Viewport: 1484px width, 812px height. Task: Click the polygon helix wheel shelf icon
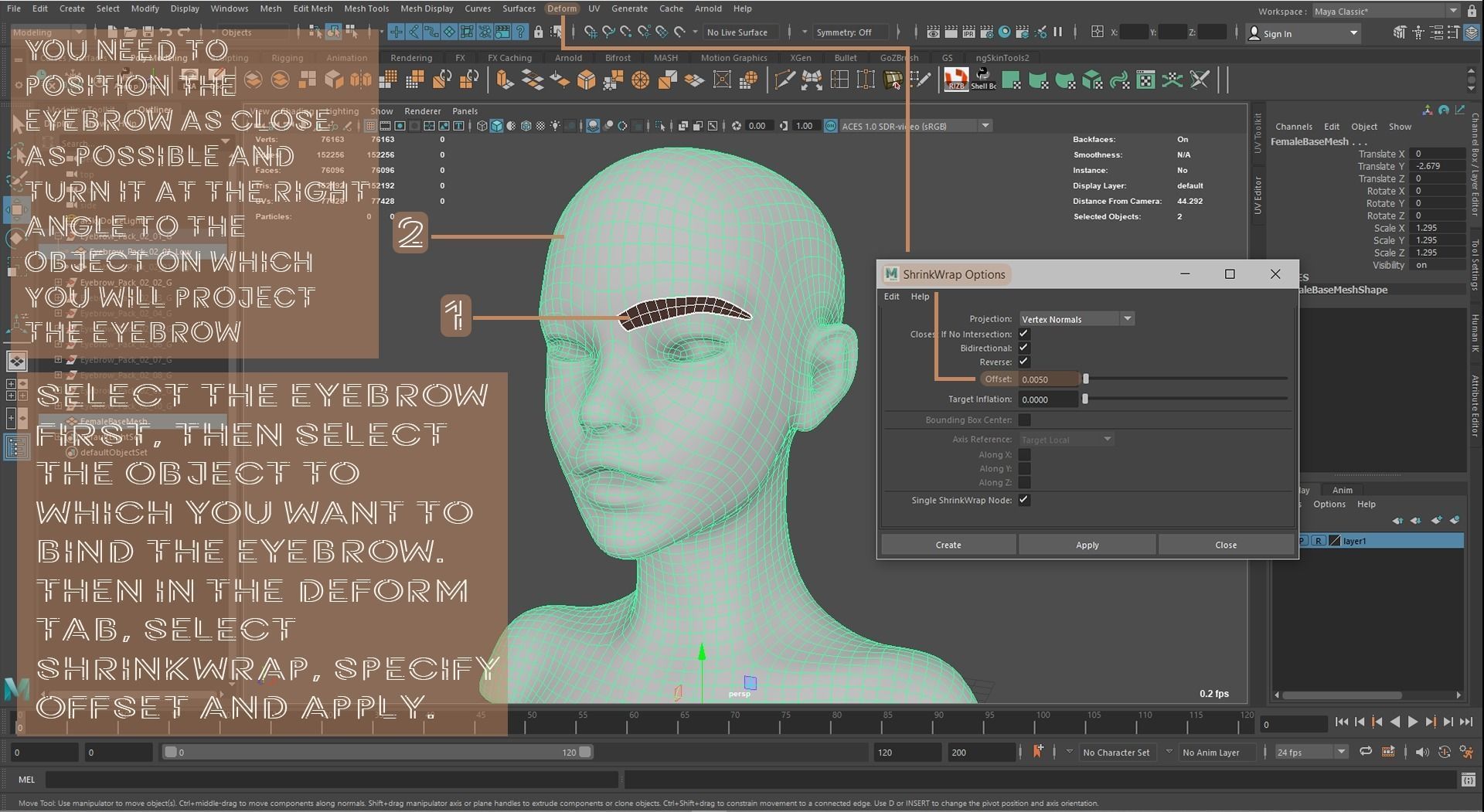pos(641,80)
